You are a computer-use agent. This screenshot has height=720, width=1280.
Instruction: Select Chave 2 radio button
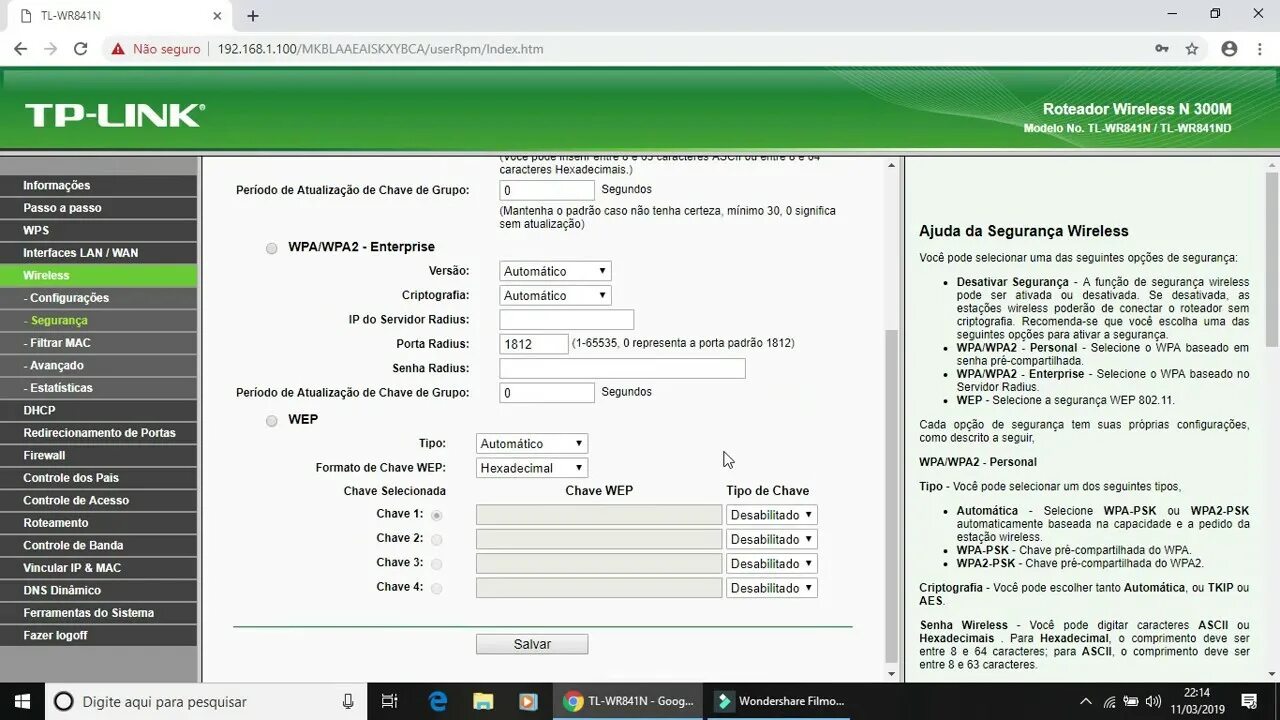(x=437, y=540)
